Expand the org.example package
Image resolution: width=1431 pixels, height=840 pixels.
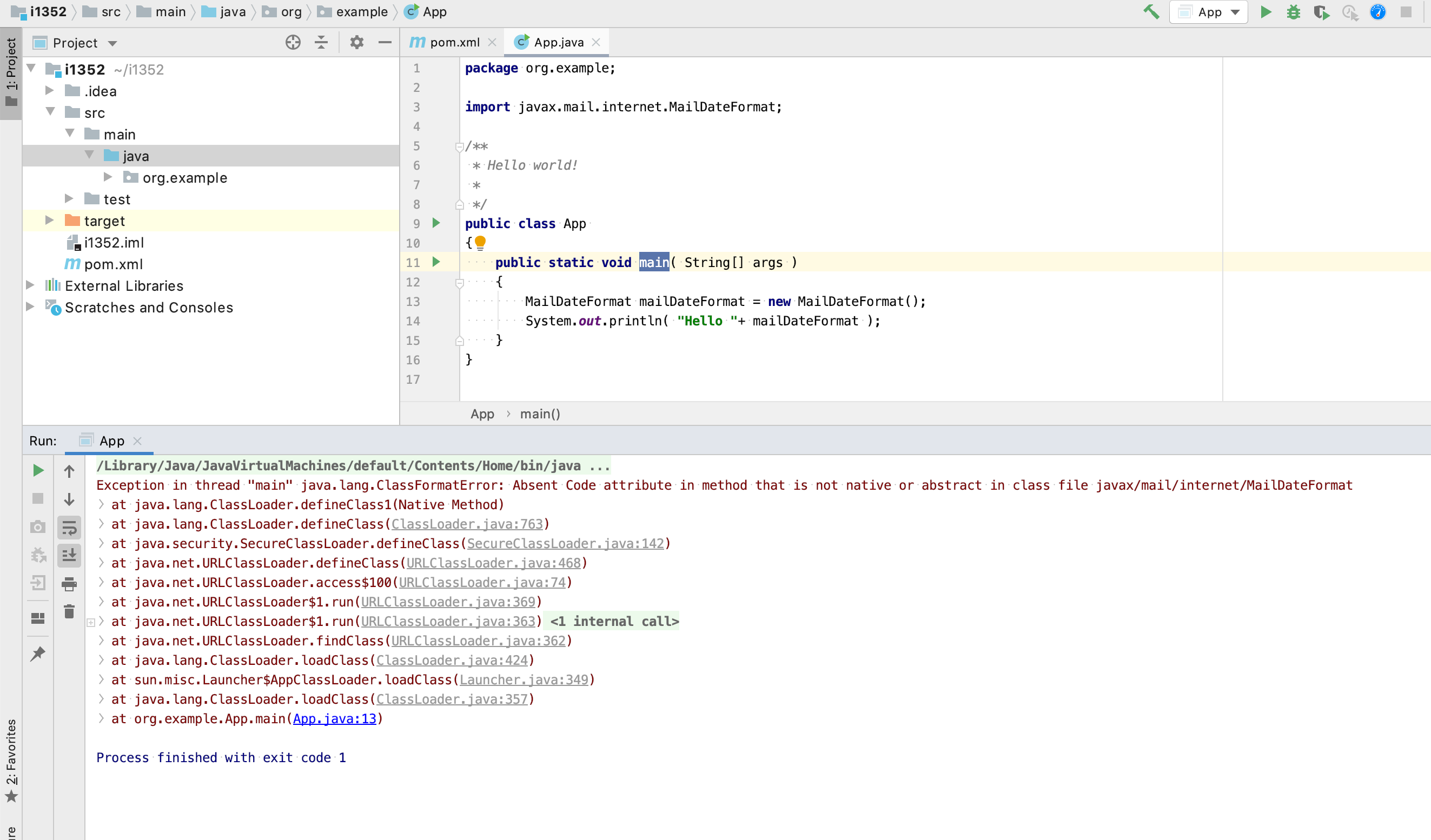[108, 177]
